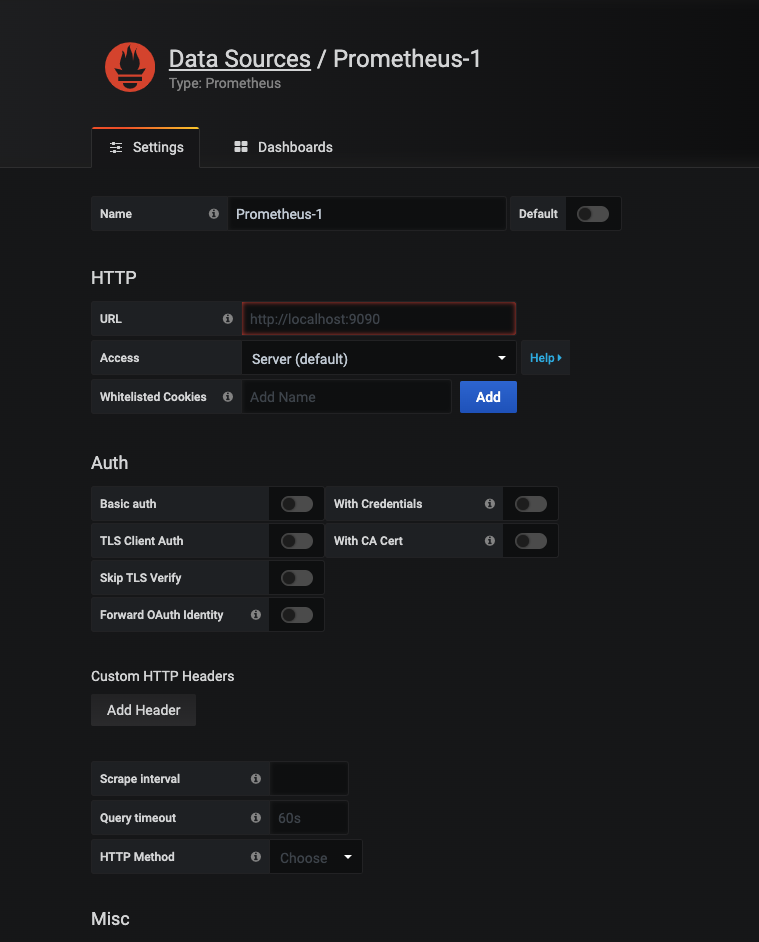The width and height of the screenshot is (759, 942).
Task: Click the info icon beside Scrape interval
Action: 255,779
